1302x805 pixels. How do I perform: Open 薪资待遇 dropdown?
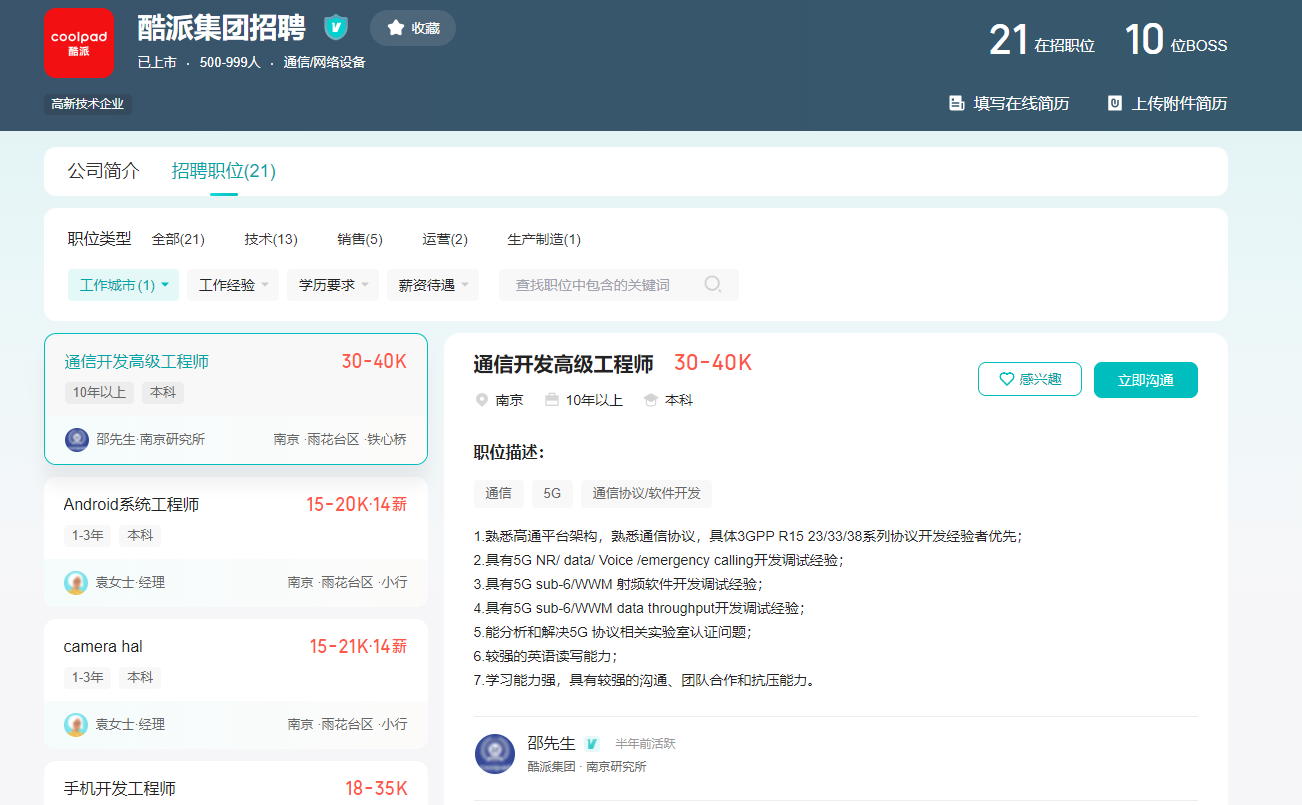pyautogui.click(x=433, y=285)
